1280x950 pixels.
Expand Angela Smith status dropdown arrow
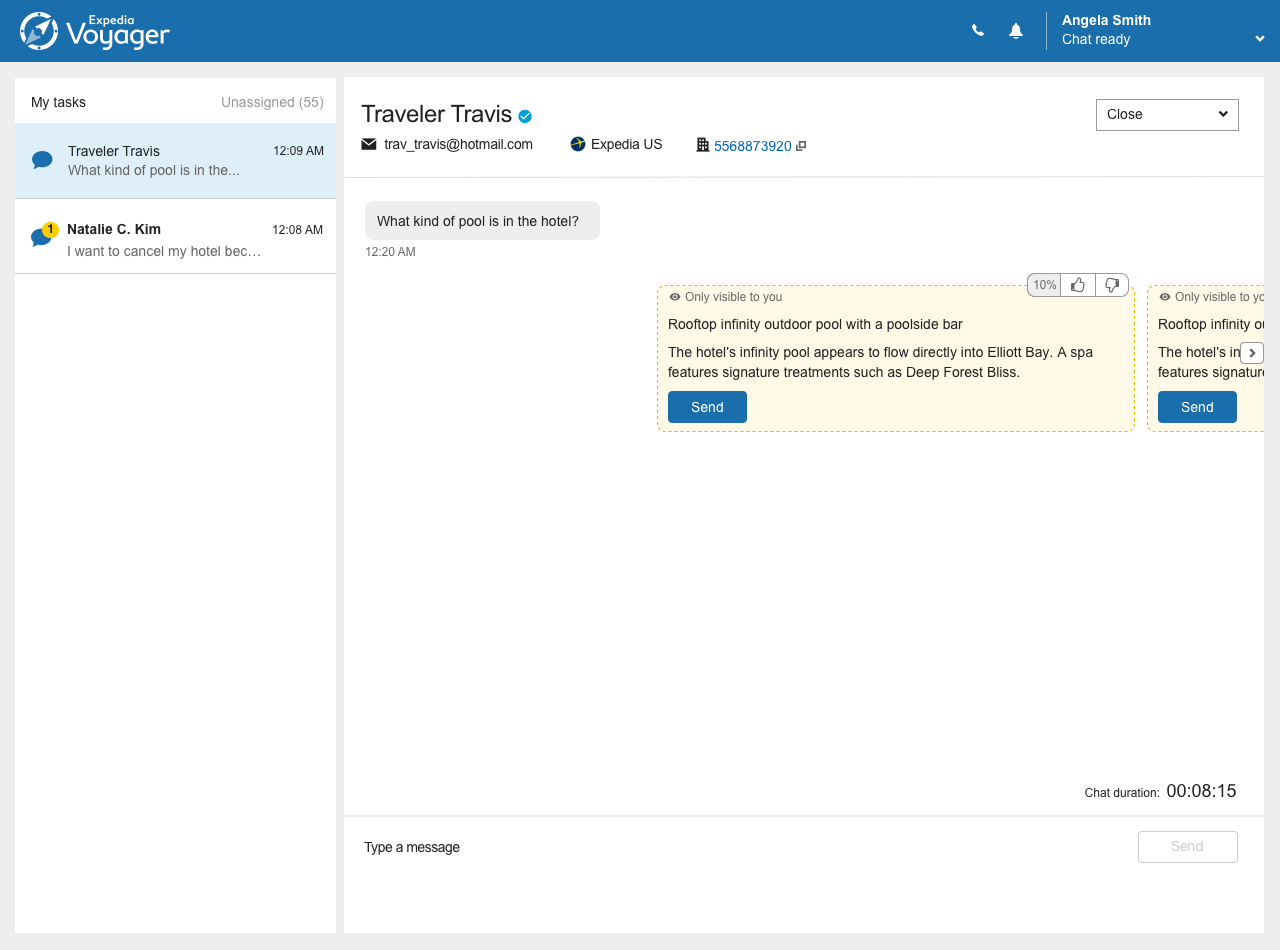point(1259,39)
